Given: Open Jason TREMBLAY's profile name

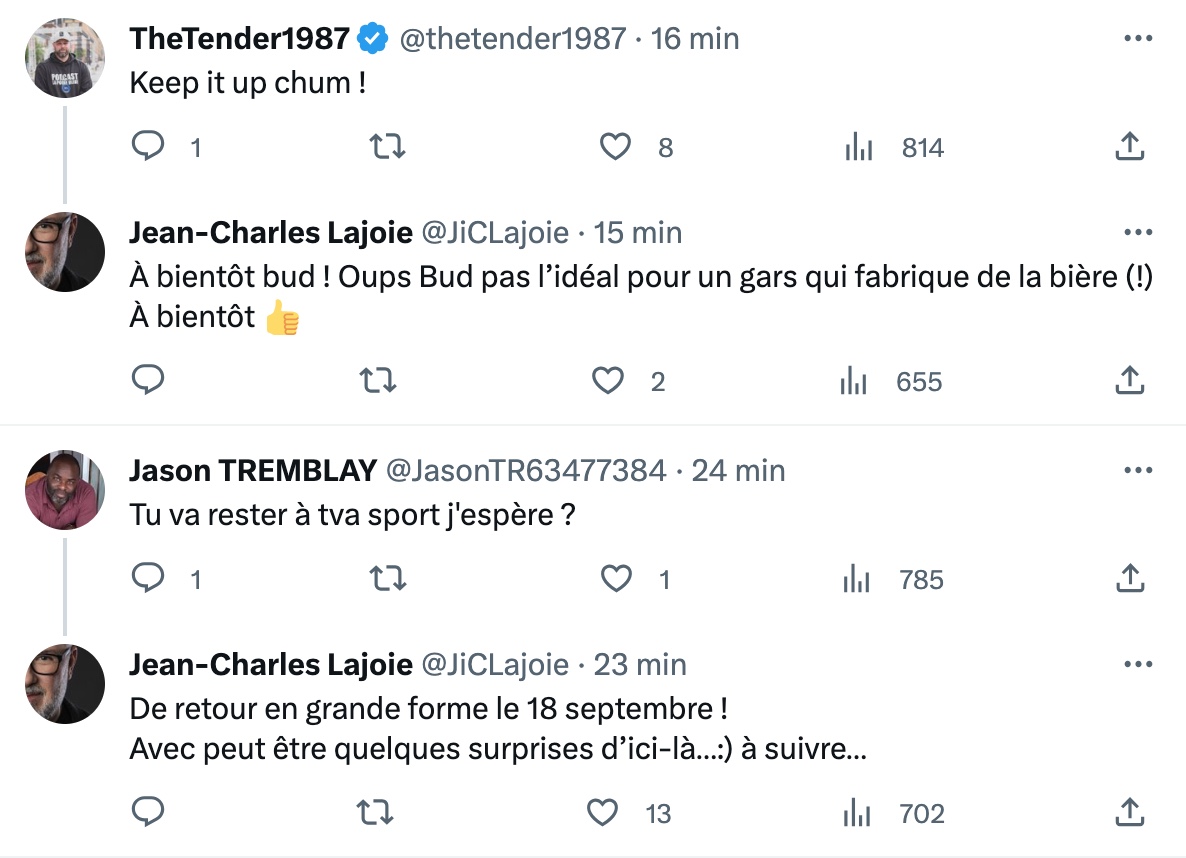Looking at the screenshot, I should [x=253, y=471].
